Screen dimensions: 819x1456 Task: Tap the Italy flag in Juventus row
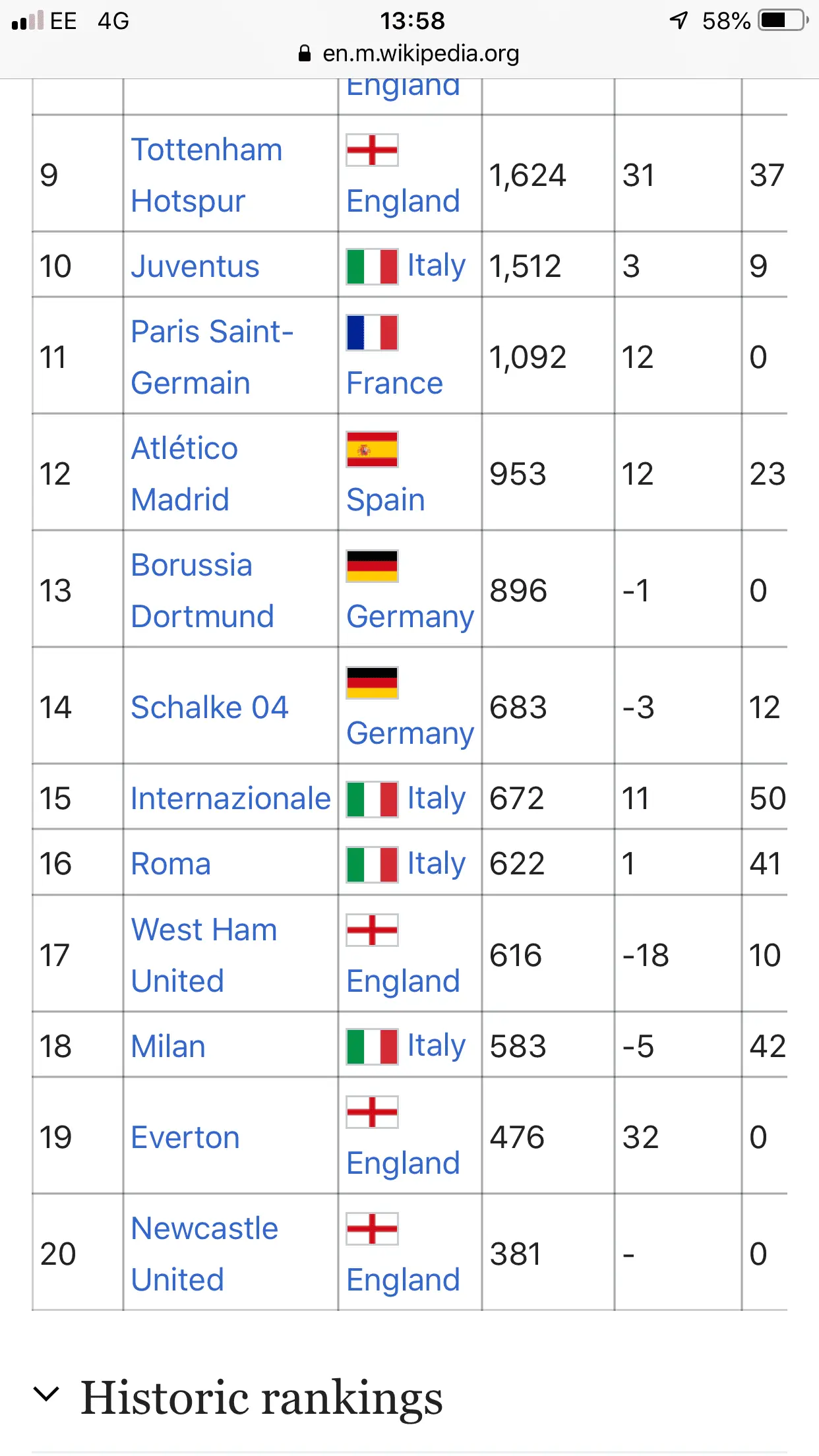point(372,266)
